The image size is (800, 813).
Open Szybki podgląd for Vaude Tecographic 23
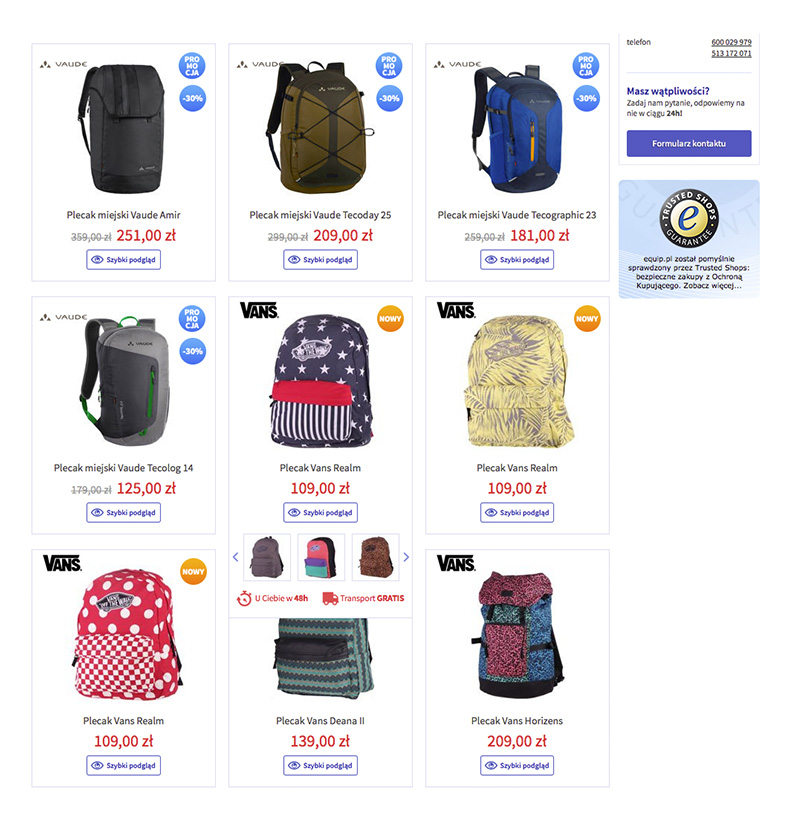[517, 260]
